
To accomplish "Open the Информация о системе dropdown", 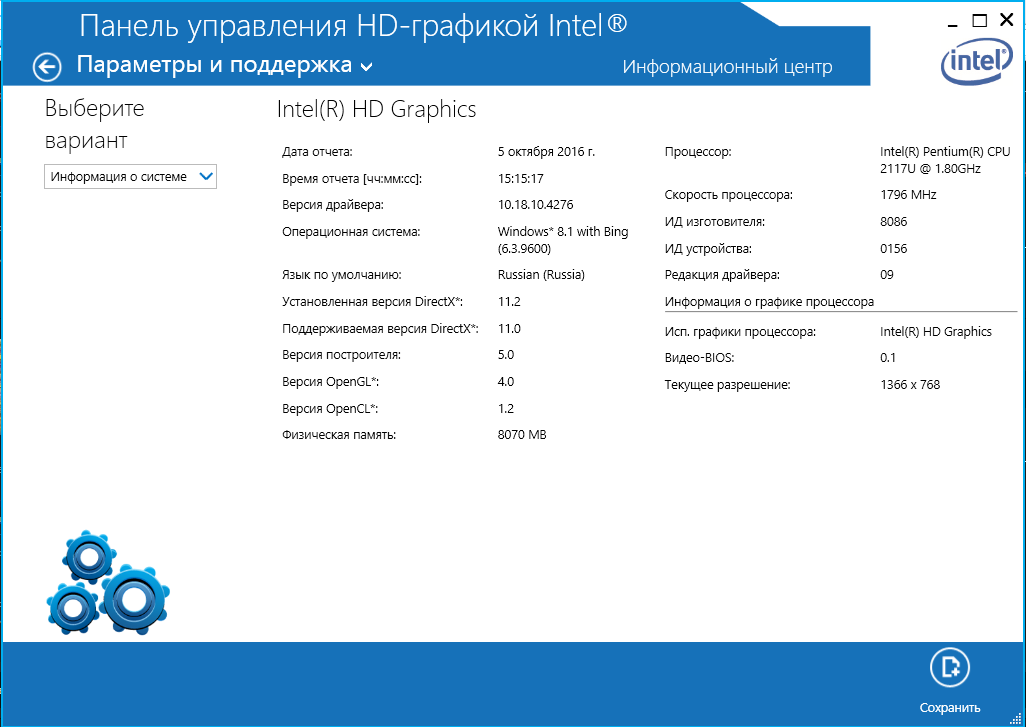I will [130, 177].
